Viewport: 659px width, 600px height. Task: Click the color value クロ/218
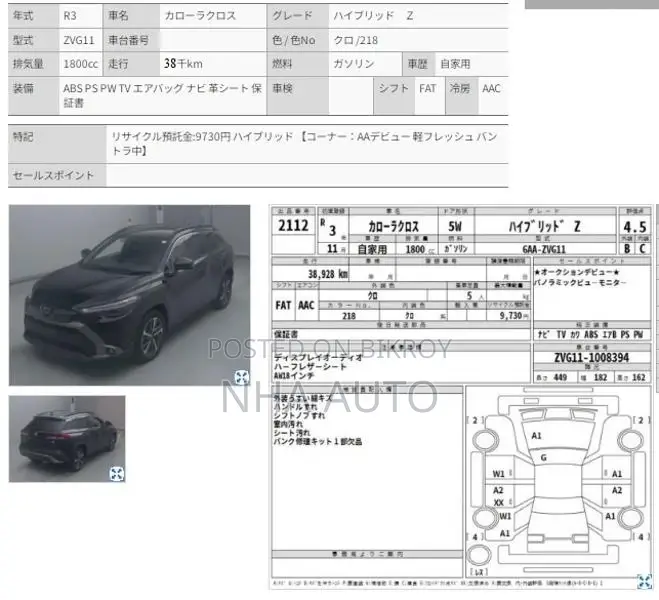click(x=356, y=40)
